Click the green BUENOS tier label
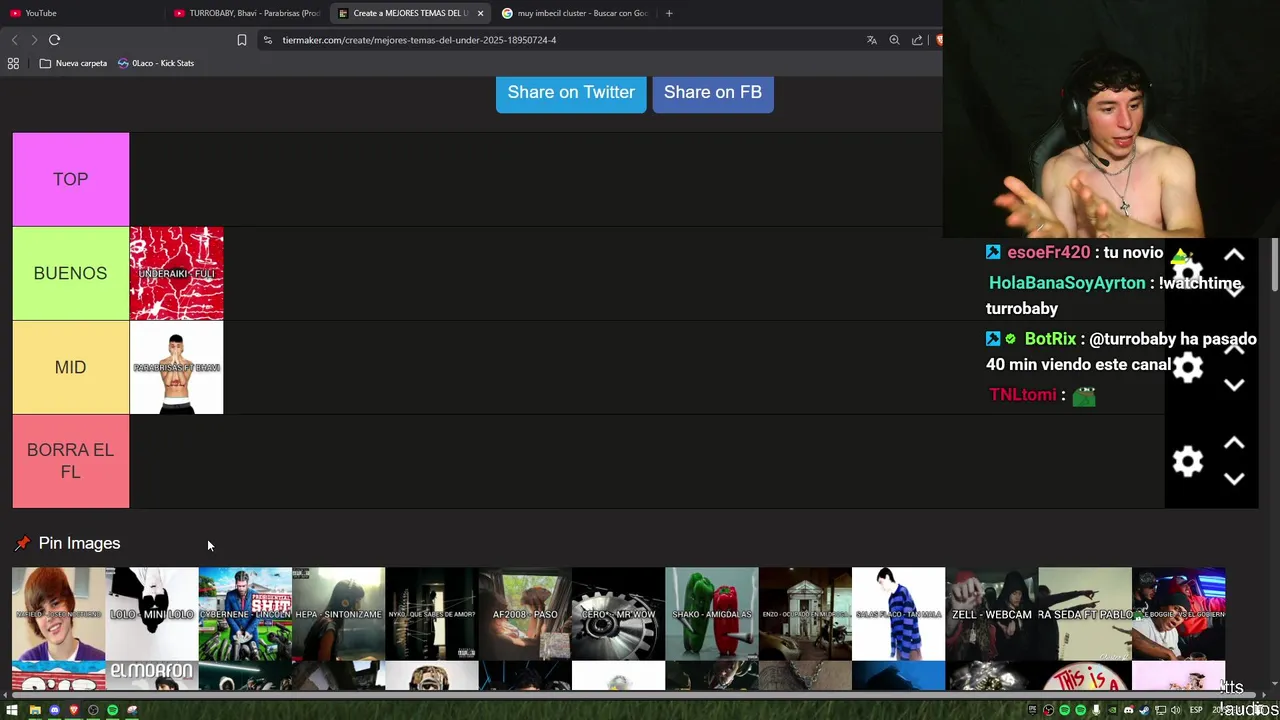 [x=71, y=273]
